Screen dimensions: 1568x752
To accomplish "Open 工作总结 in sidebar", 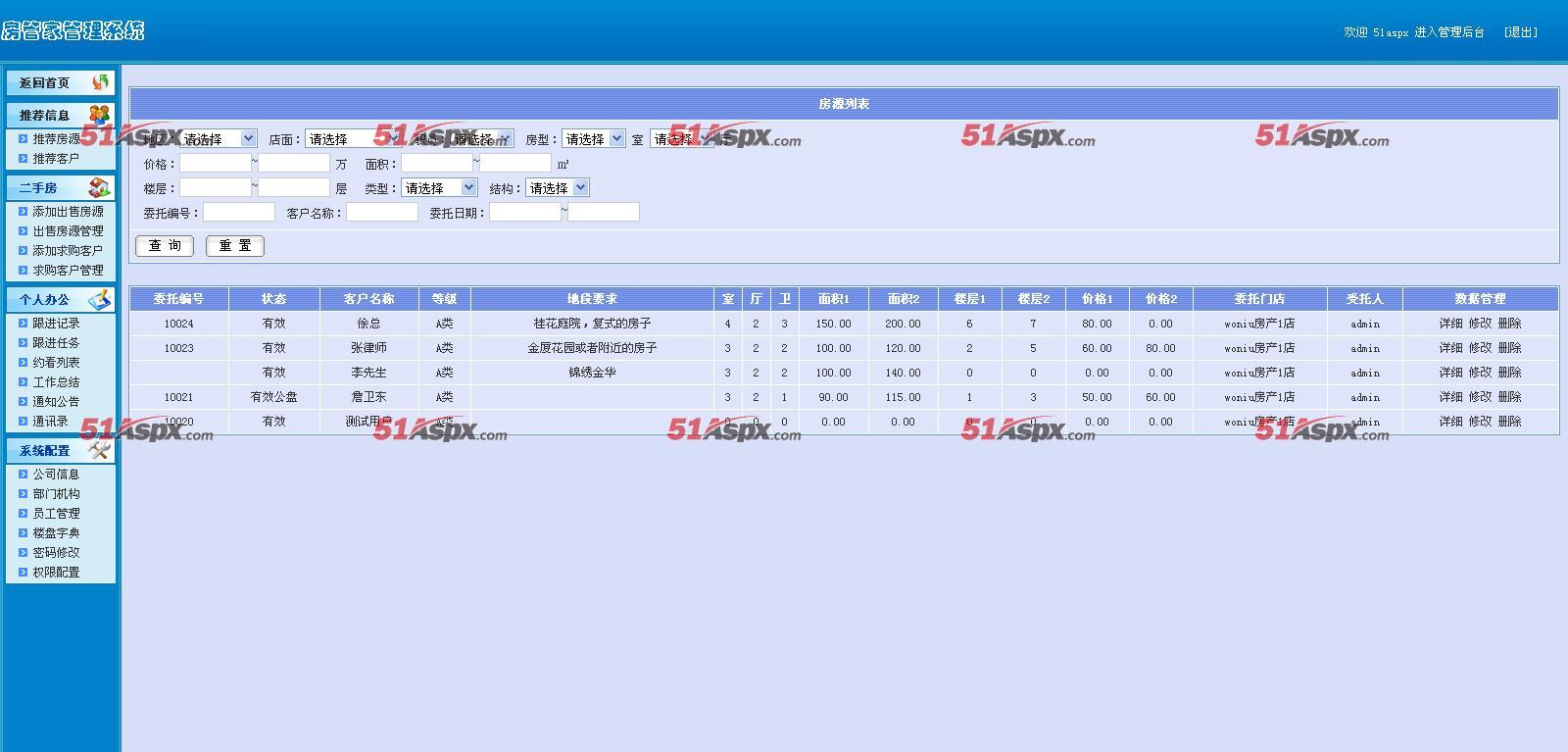I will tap(56, 381).
